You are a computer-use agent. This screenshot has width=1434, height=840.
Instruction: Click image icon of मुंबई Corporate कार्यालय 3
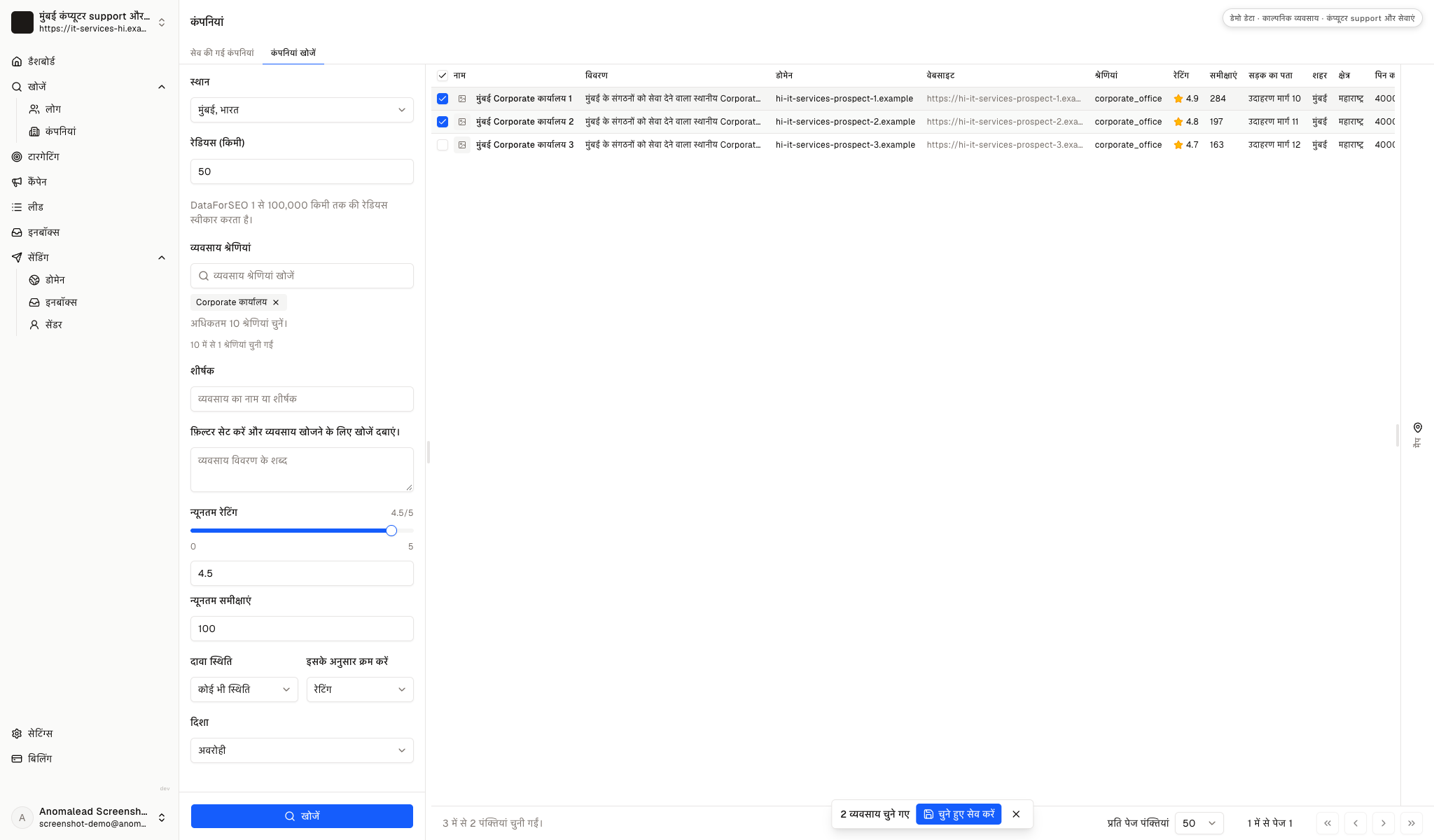tap(462, 145)
